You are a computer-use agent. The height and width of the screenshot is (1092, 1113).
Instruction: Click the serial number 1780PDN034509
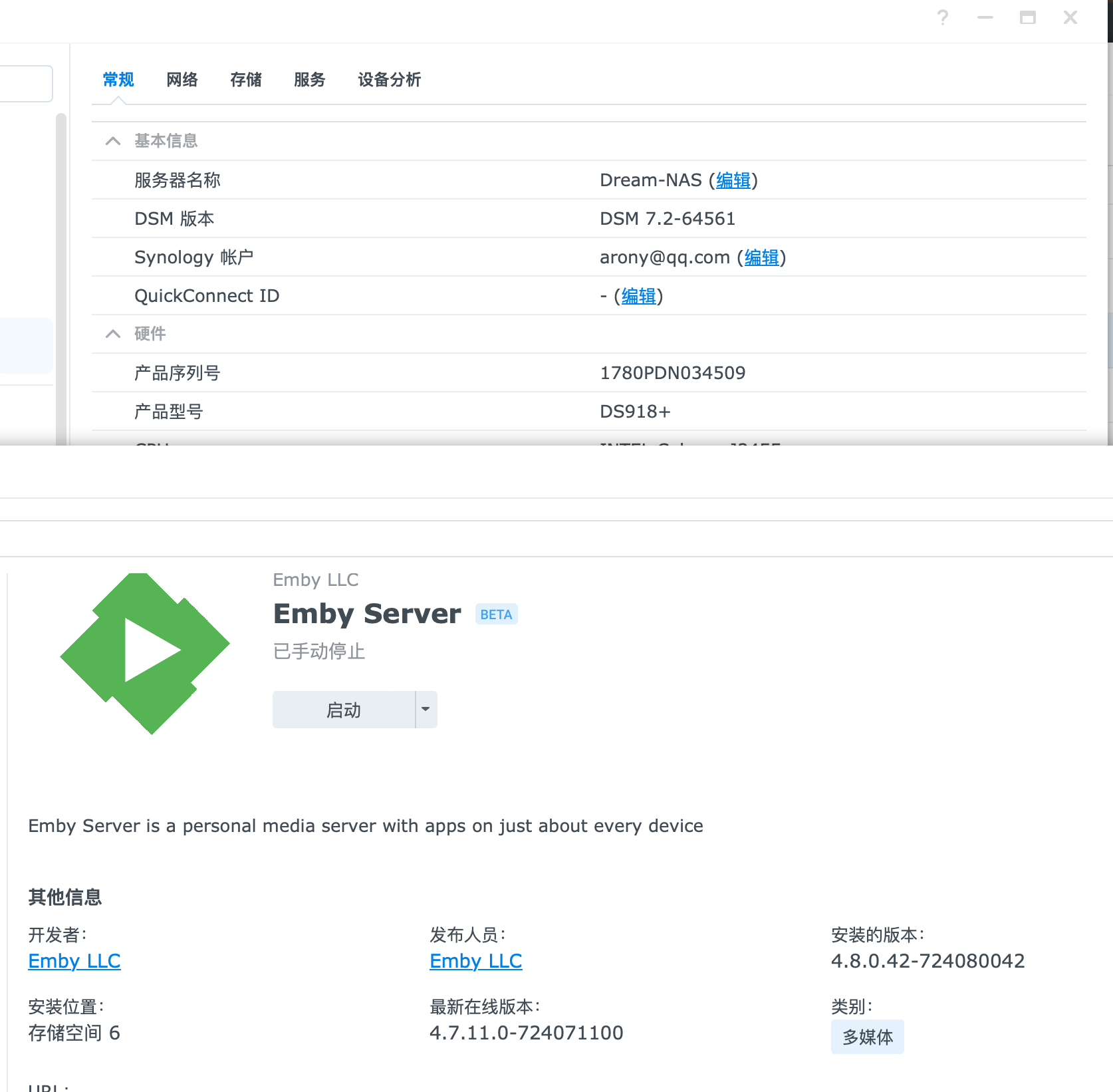pos(673,373)
